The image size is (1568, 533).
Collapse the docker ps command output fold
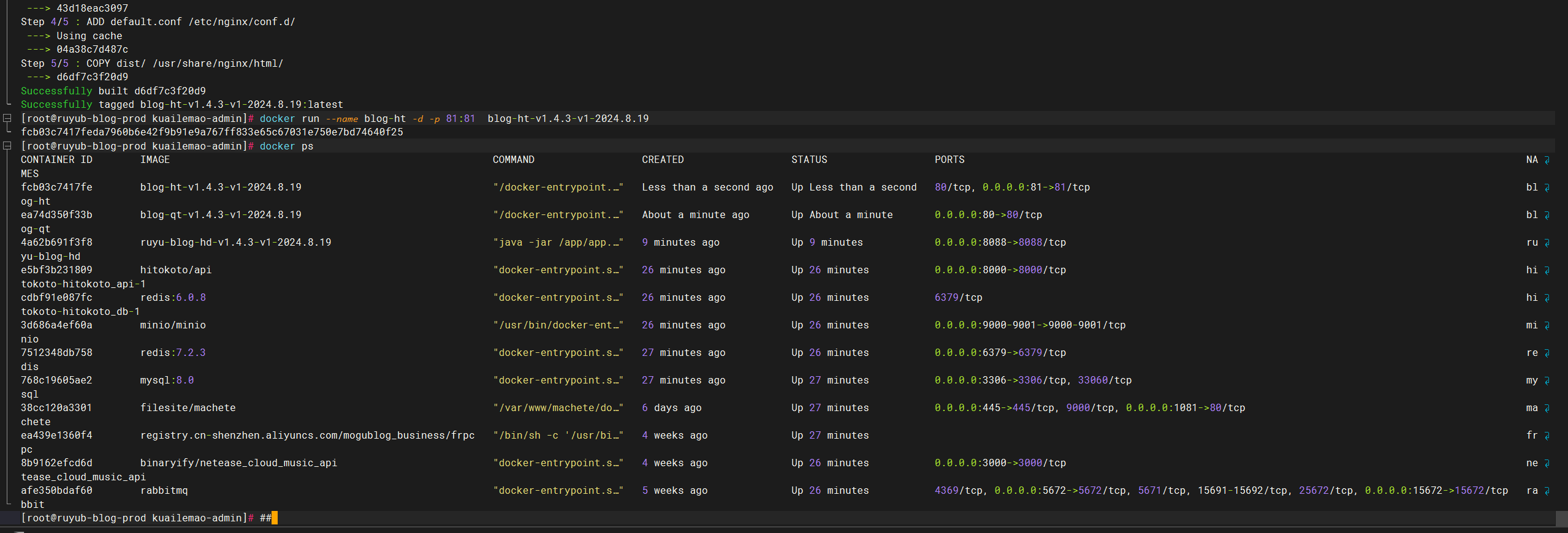(x=7, y=146)
